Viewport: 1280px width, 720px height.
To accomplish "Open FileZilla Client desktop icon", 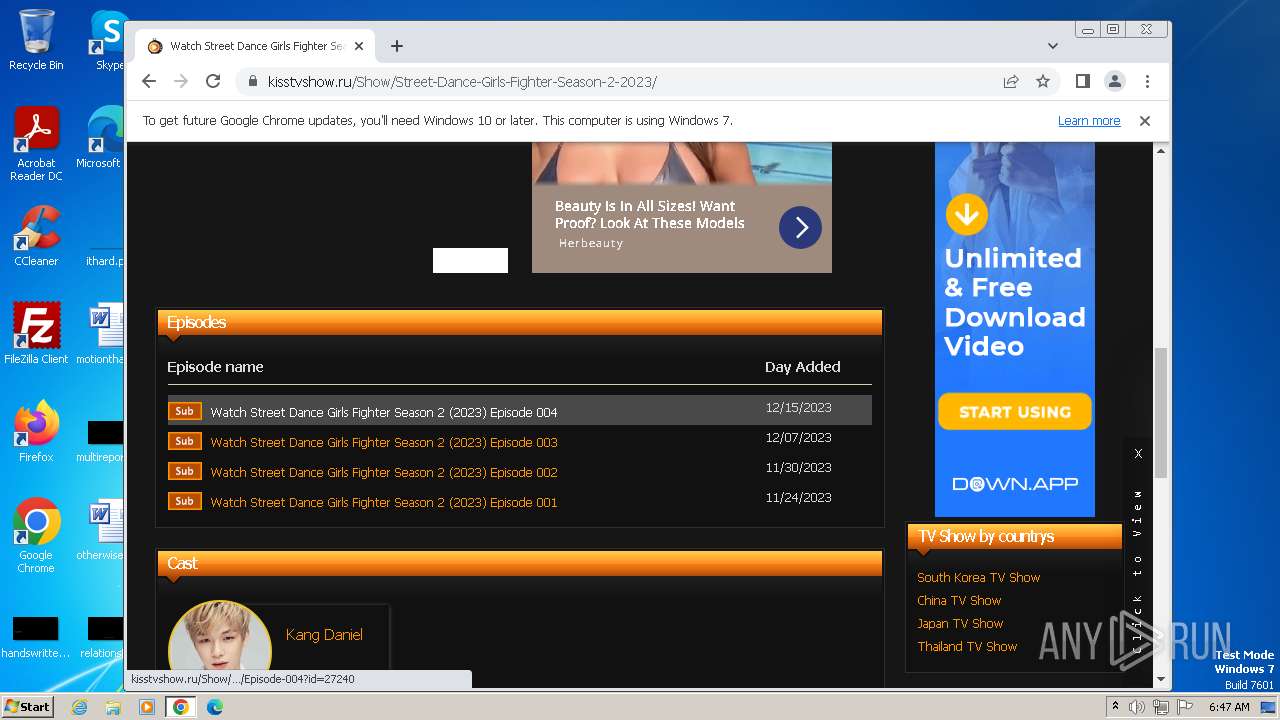I will click(x=36, y=333).
